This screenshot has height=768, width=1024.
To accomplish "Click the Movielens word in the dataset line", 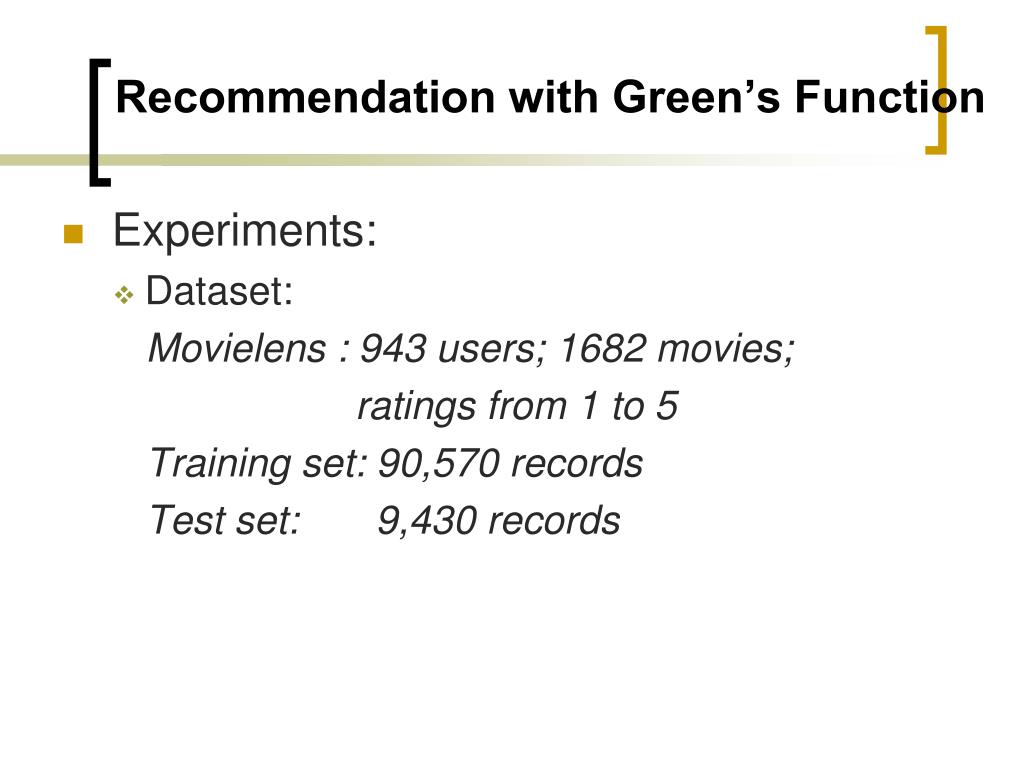I will coord(237,347).
